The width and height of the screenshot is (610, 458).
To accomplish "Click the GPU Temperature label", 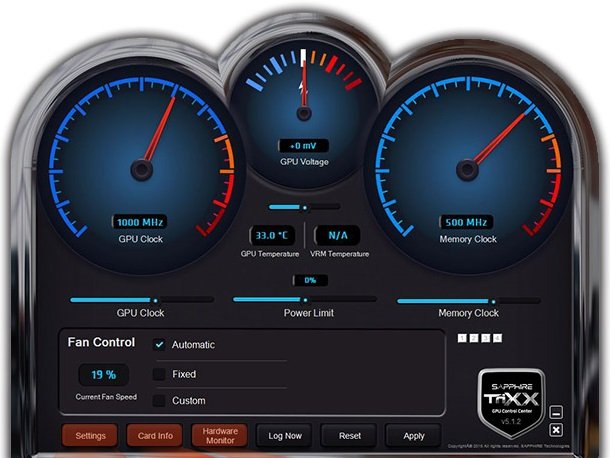I will 270,254.
